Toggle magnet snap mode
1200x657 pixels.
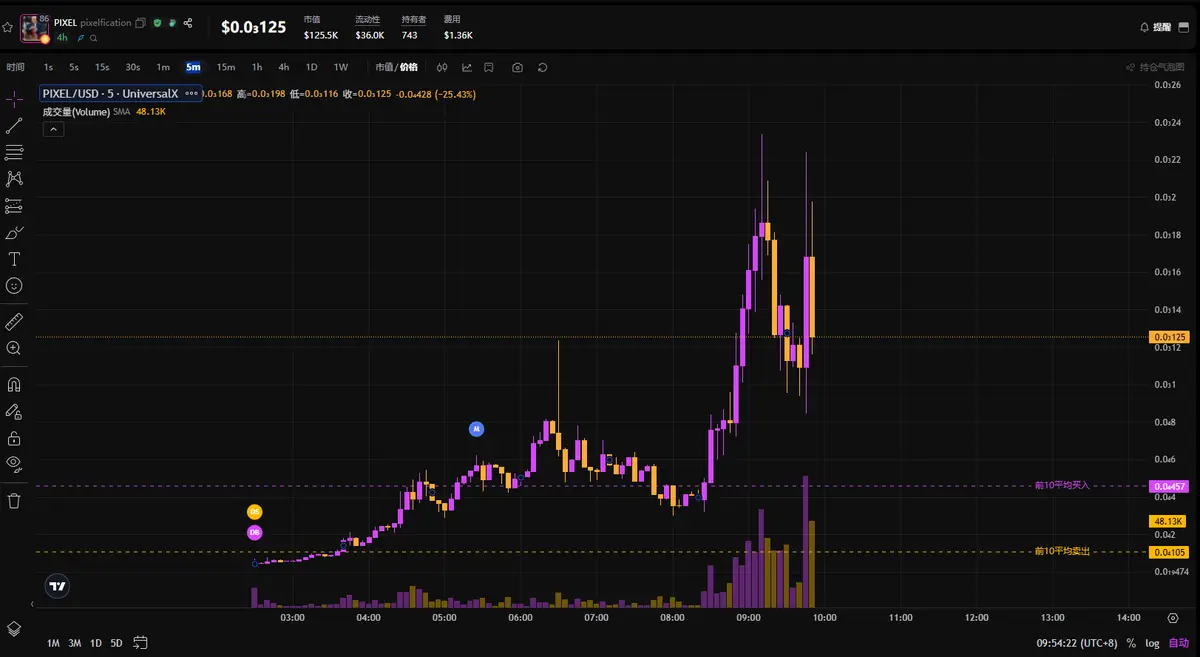coord(14,384)
